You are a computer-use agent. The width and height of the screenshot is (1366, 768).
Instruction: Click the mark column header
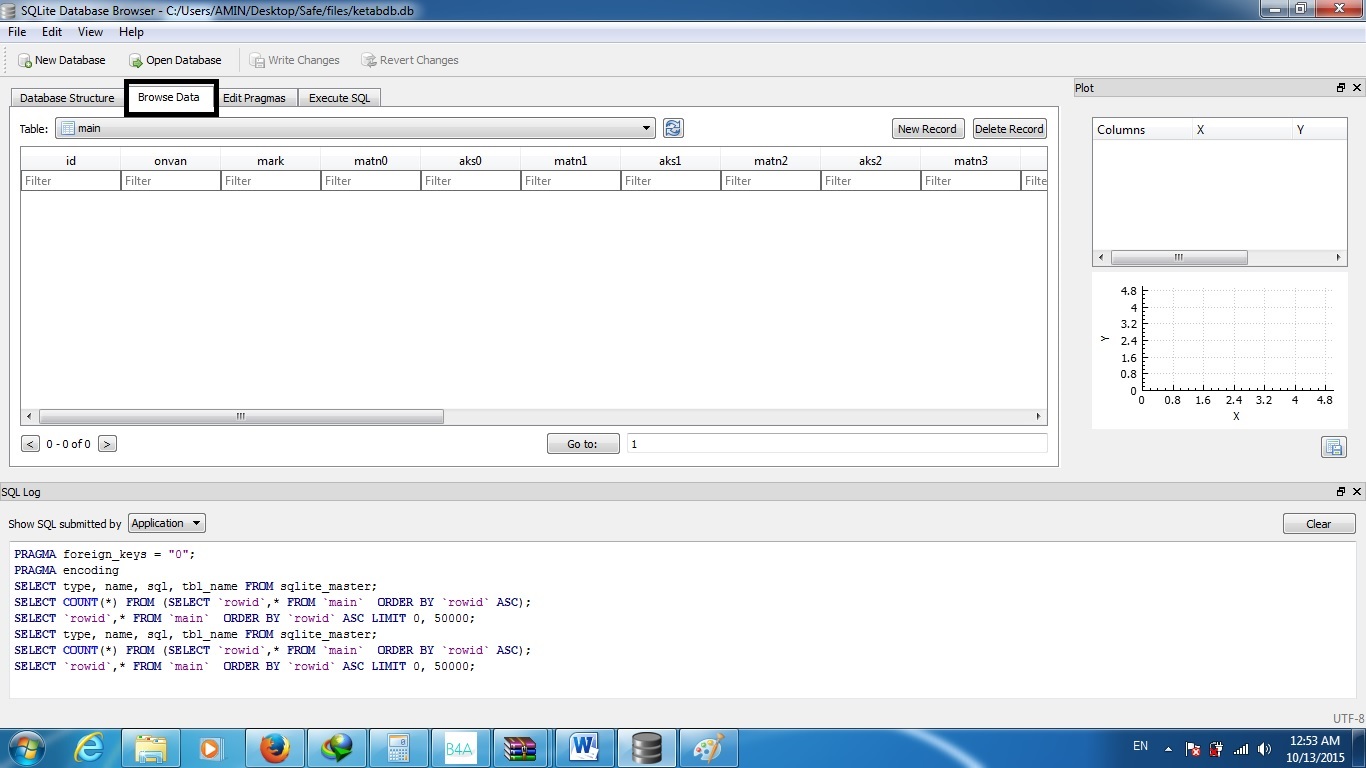tap(271, 160)
